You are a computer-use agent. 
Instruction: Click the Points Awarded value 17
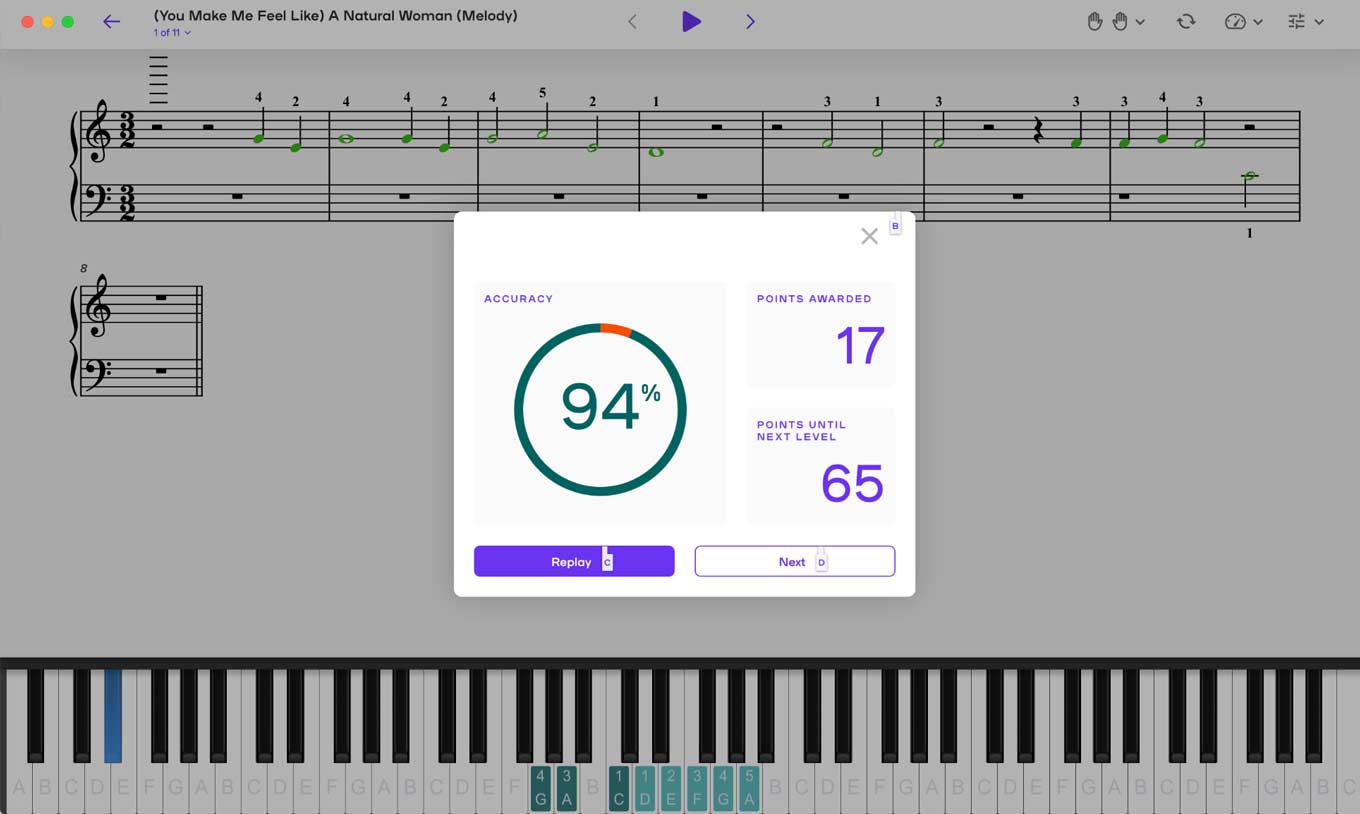tap(860, 346)
